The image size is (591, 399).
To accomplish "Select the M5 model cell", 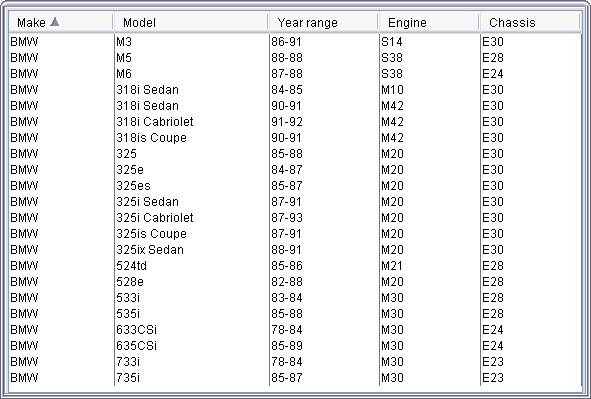I will pos(192,58).
